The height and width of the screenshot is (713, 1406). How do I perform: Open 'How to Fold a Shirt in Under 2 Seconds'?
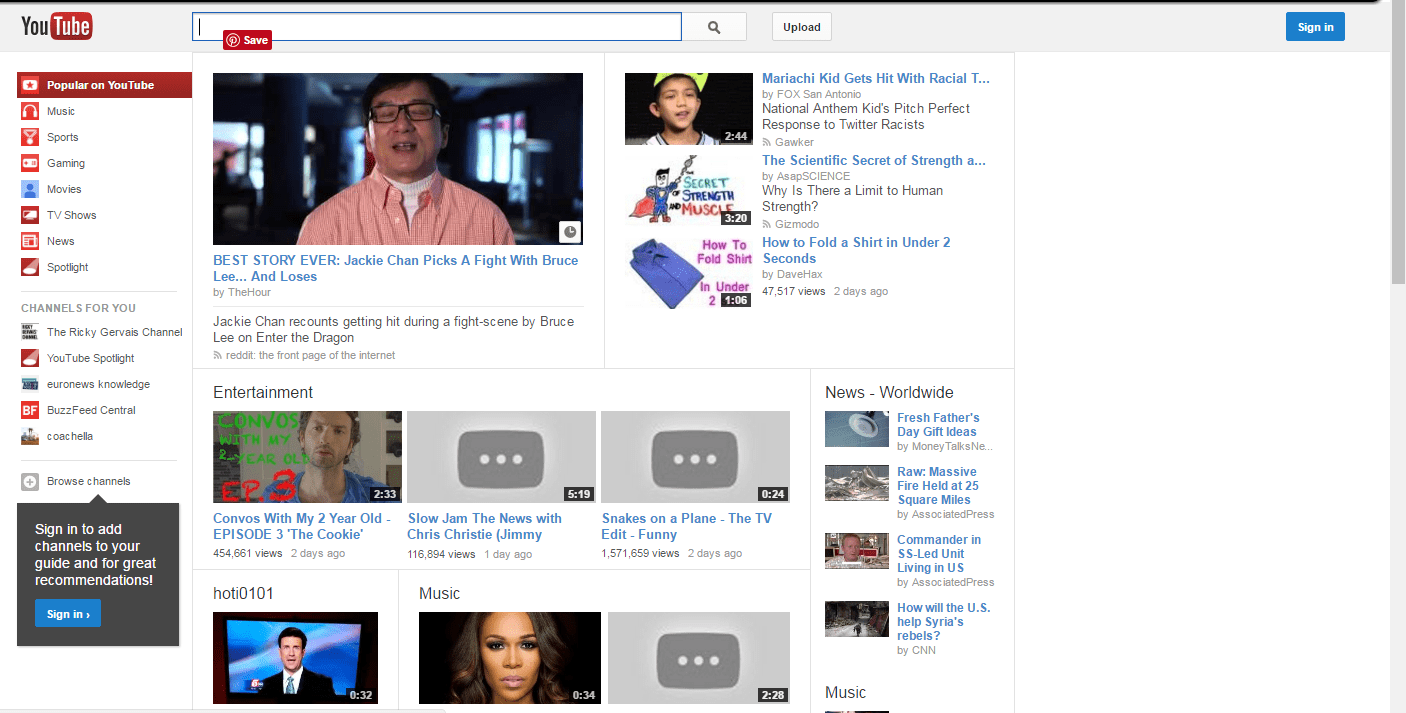(856, 250)
